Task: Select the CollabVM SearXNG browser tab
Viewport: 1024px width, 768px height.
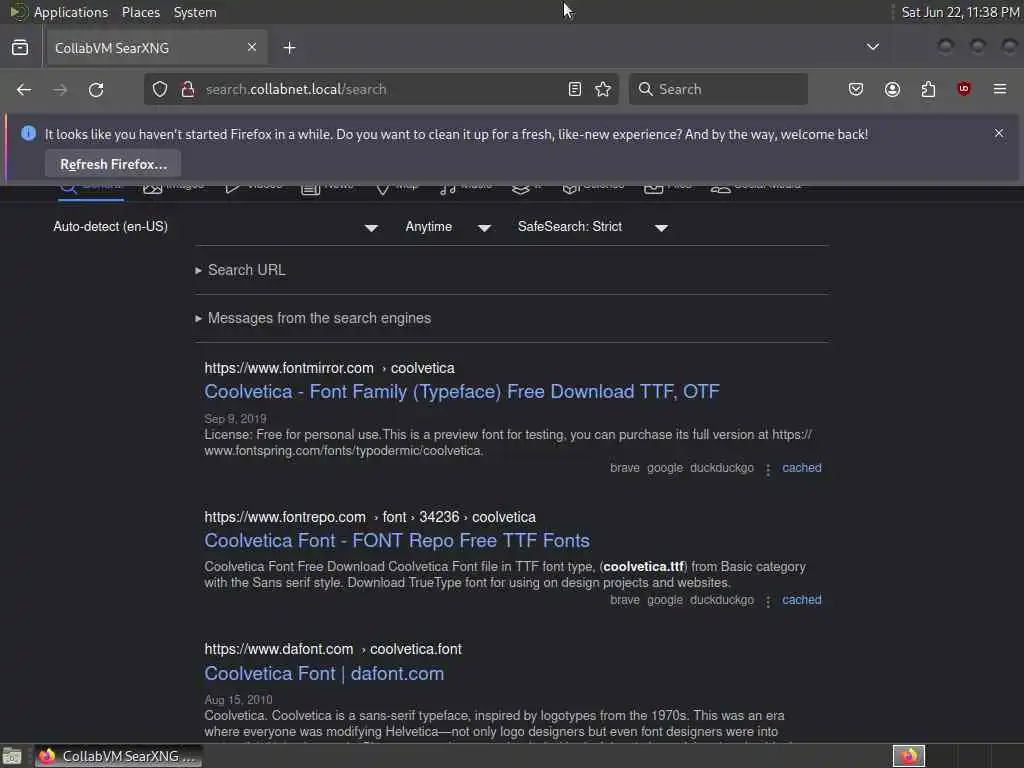Action: click(155, 48)
